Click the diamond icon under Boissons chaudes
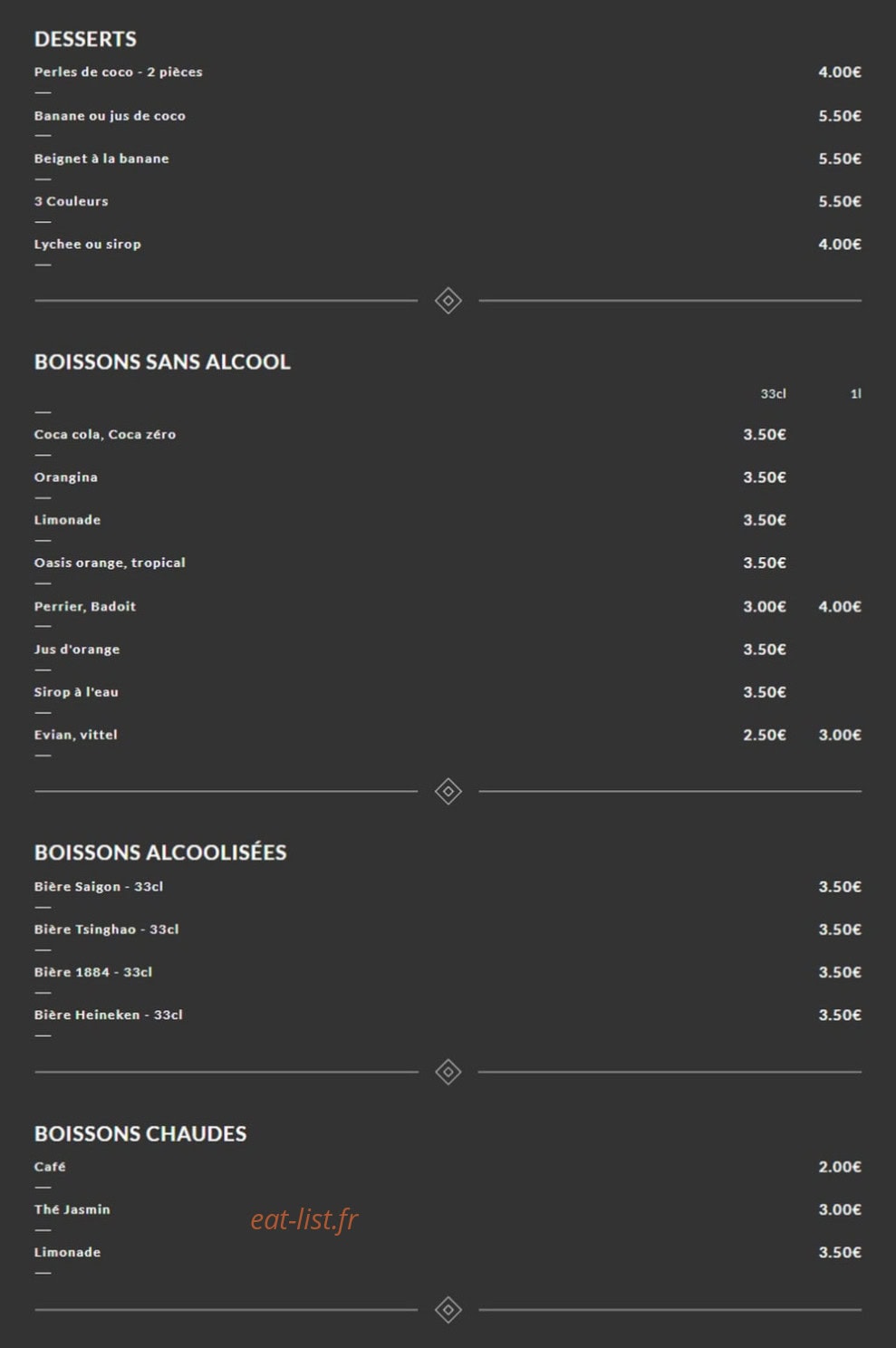 (x=448, y=1309)
